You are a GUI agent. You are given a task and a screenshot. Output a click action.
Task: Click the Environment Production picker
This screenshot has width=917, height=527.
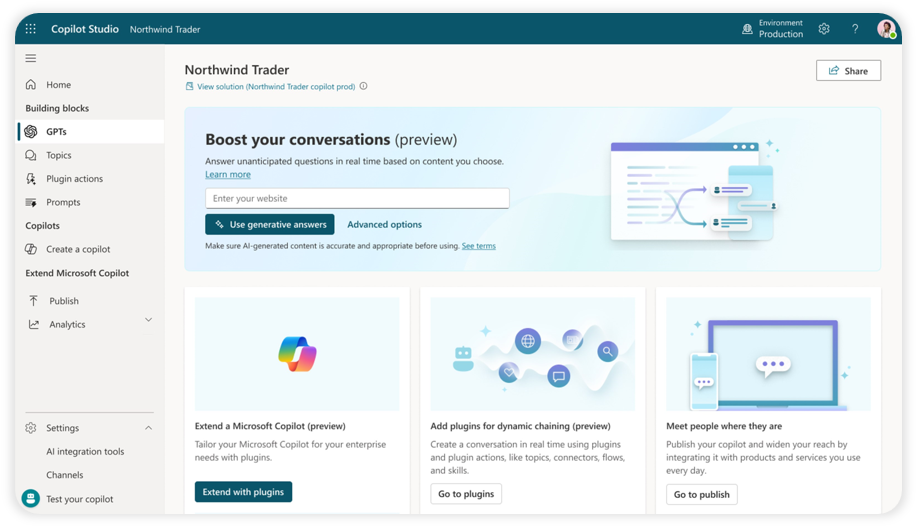[x=773, y=29]
